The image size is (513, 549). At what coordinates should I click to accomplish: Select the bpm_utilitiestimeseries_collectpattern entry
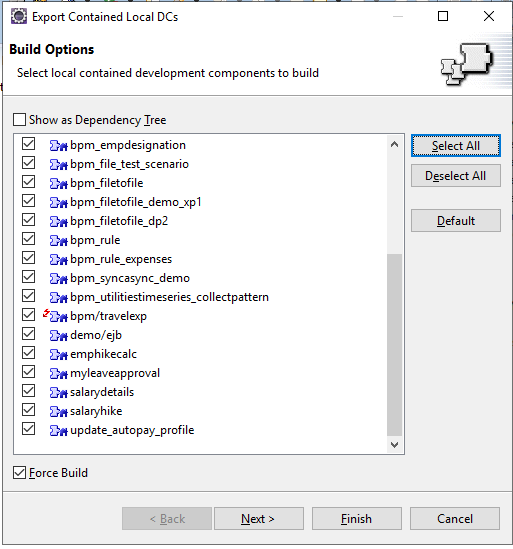click(169, 297)
